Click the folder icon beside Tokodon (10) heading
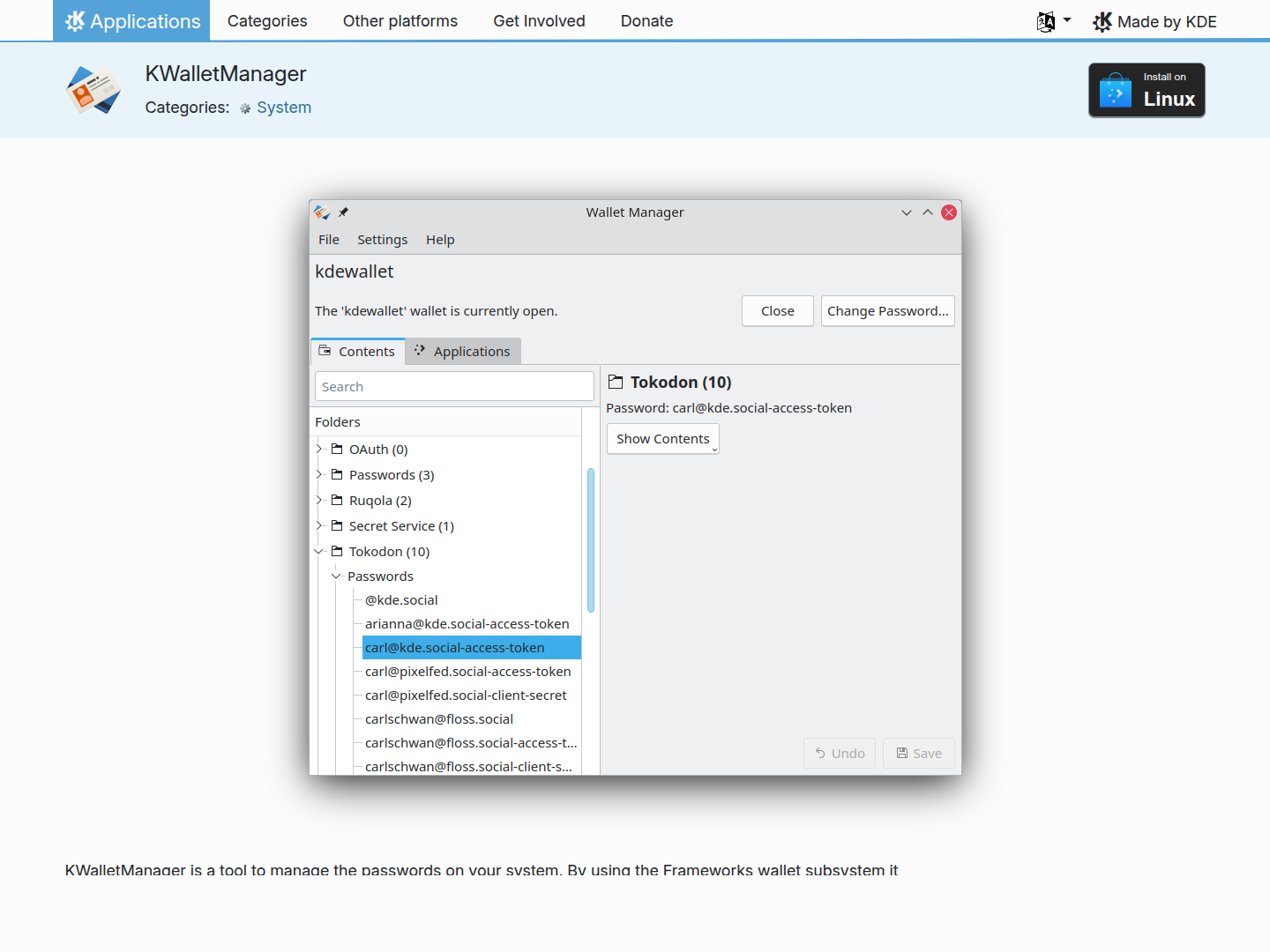The image size is (1270, 952). pyautogui.click(x=616, y=382)
